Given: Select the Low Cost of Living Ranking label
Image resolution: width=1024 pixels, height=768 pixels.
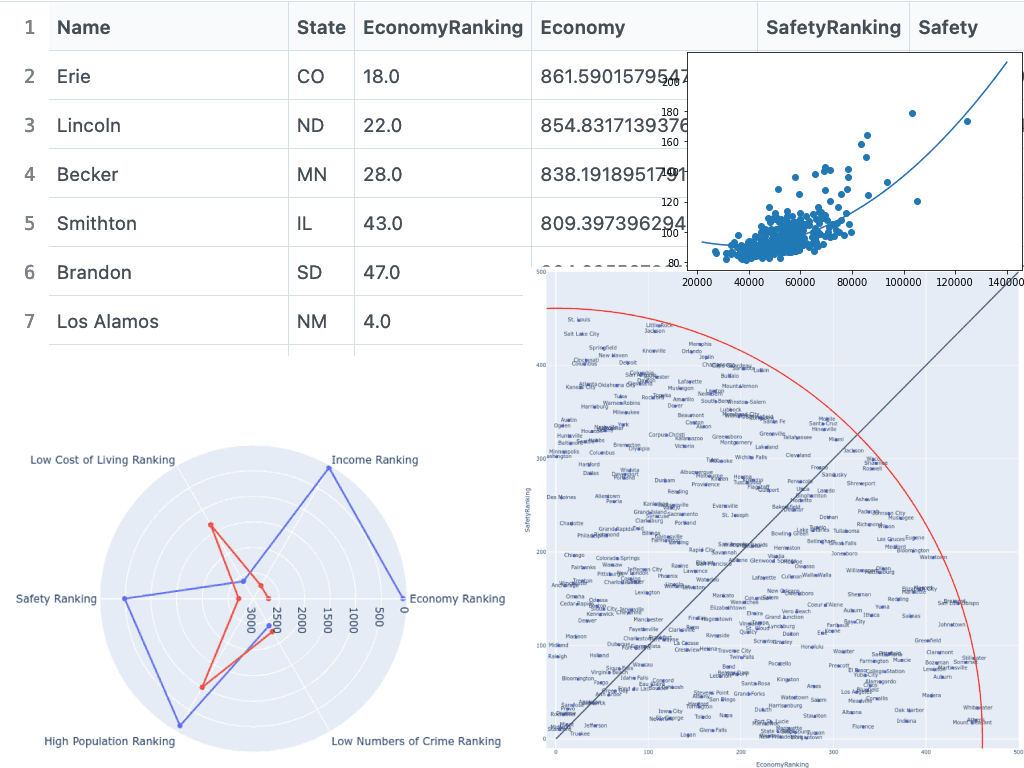Looking at the screenshot, I should click(102, 460).
